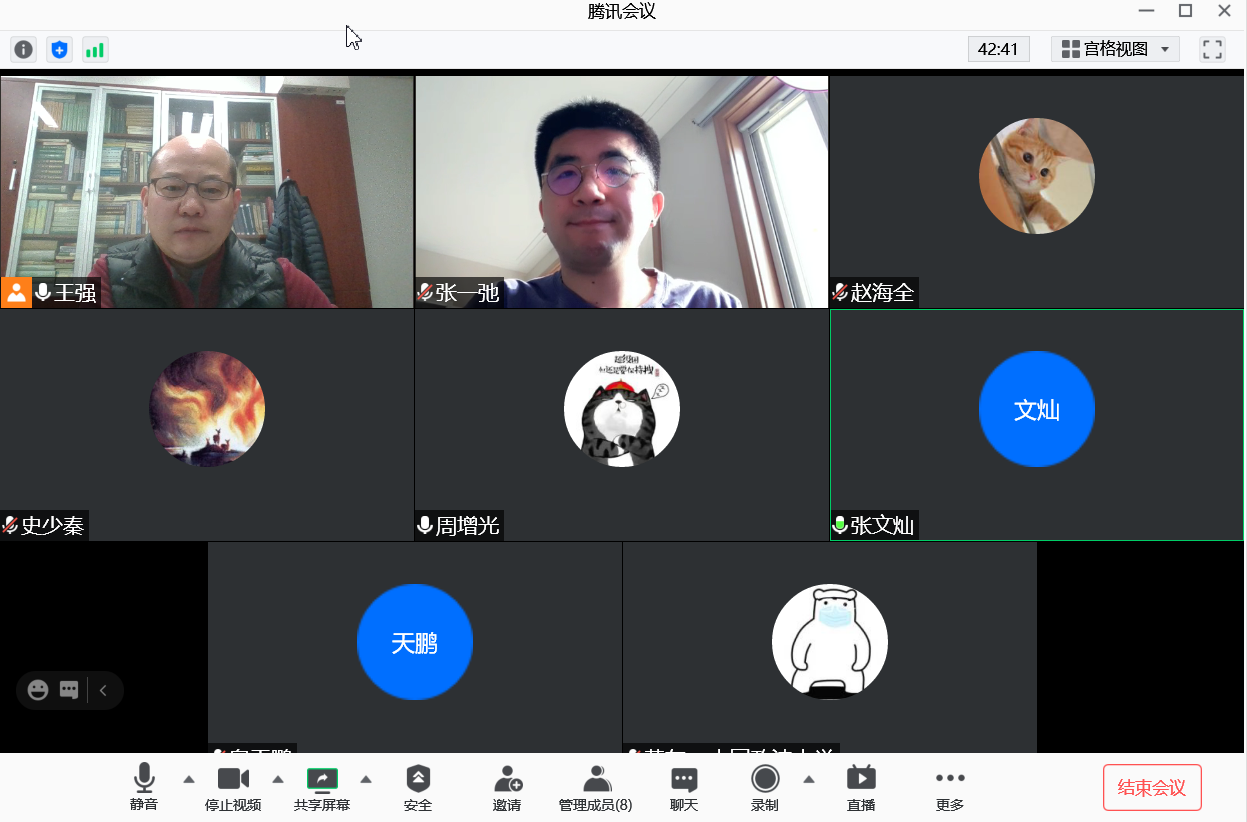Open the 邀请 invite dialog

coord(507,788)
